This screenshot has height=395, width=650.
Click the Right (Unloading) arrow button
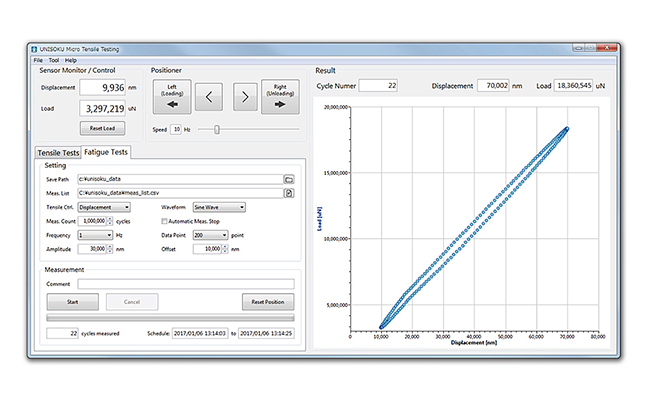pyautogui.click(x=280, y=97)
